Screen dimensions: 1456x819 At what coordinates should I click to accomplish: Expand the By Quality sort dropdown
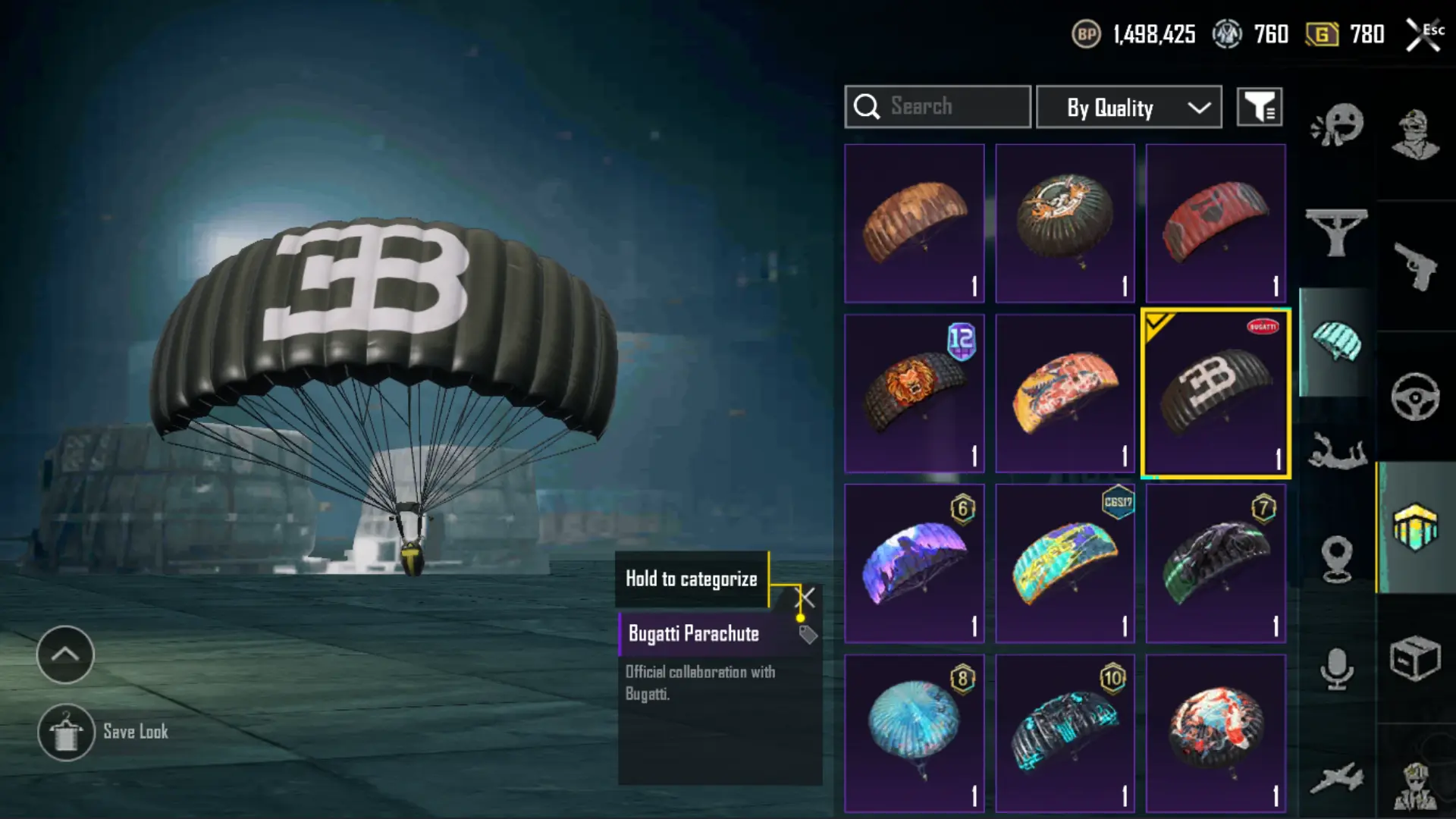pos(1129,107)
